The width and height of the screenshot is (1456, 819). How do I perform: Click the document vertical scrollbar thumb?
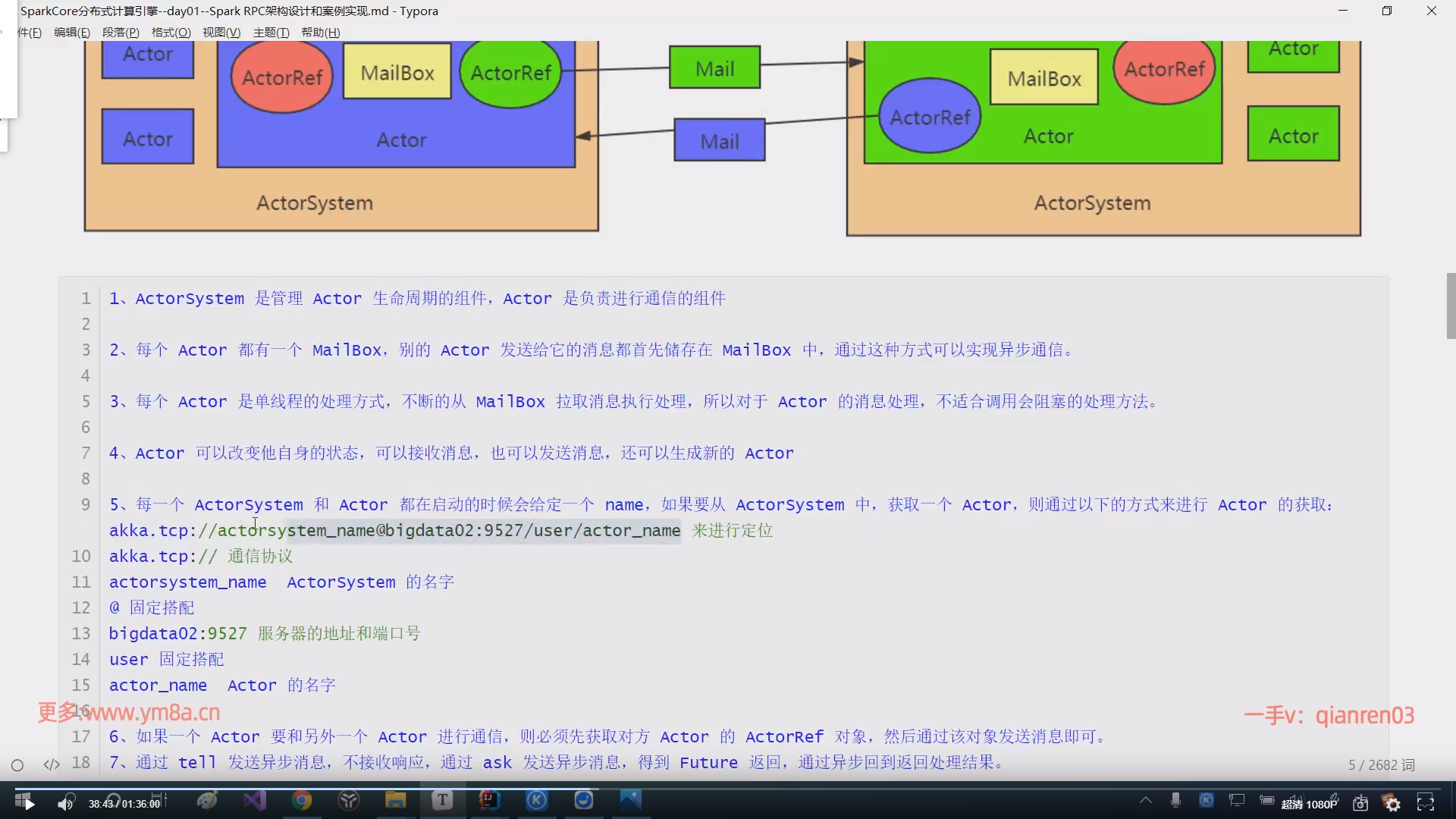(1451, 306)
